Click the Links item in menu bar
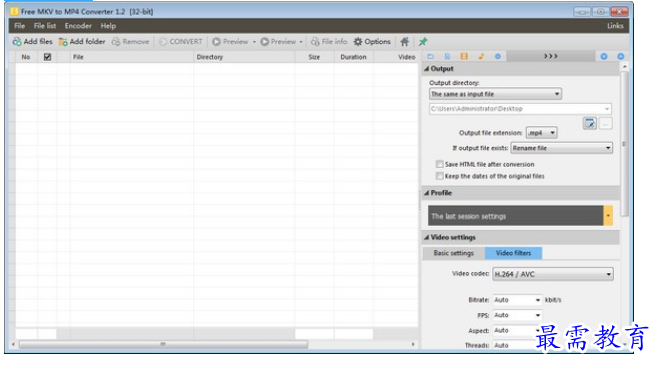657x369 pixels. pos(615,26)
